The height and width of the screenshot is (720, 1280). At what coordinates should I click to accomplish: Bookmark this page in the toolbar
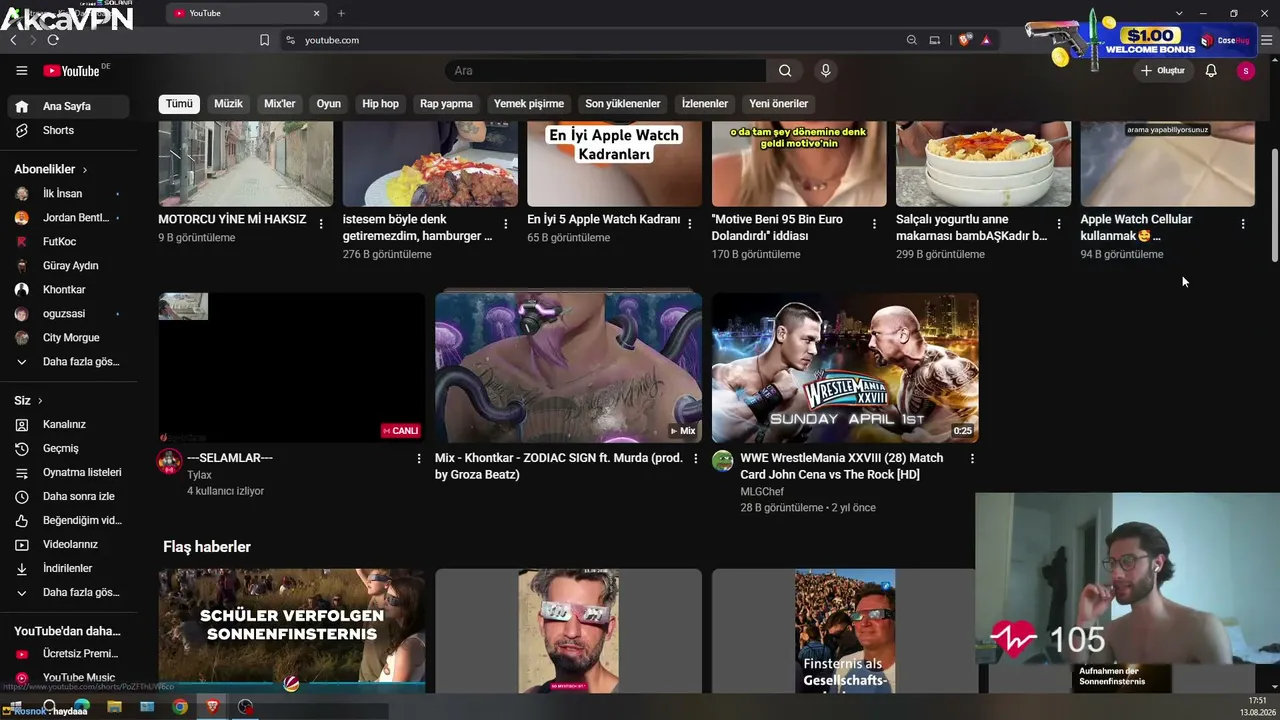264,40
